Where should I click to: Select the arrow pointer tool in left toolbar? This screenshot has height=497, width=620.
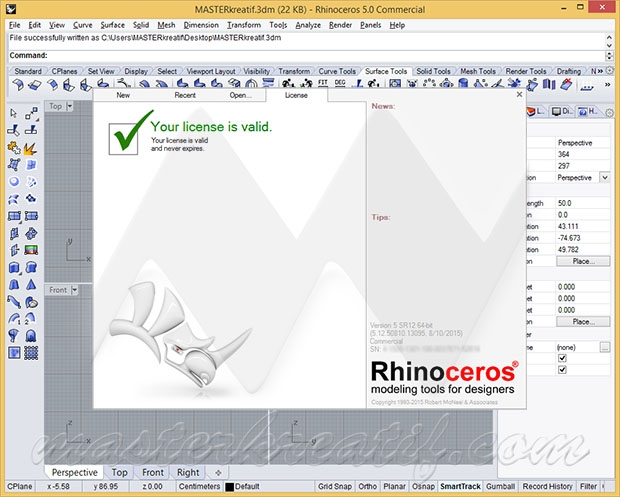[14, 113]
